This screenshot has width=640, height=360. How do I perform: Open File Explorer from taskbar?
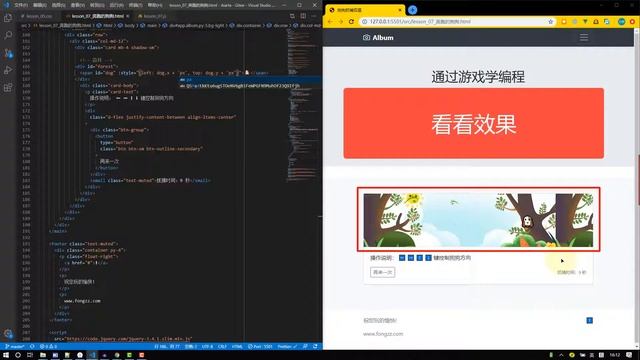click(42, 355)
